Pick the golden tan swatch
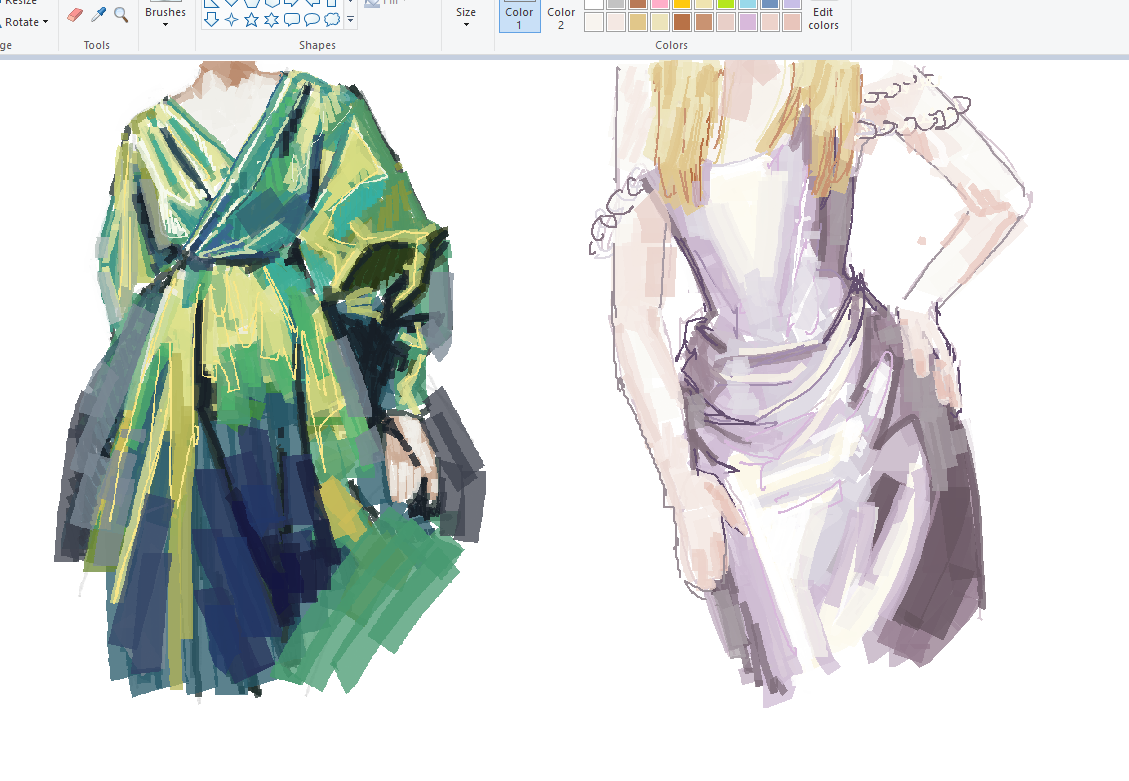Image resolution: width=1129 pixels, height=781 pixels. click(638, 22)
